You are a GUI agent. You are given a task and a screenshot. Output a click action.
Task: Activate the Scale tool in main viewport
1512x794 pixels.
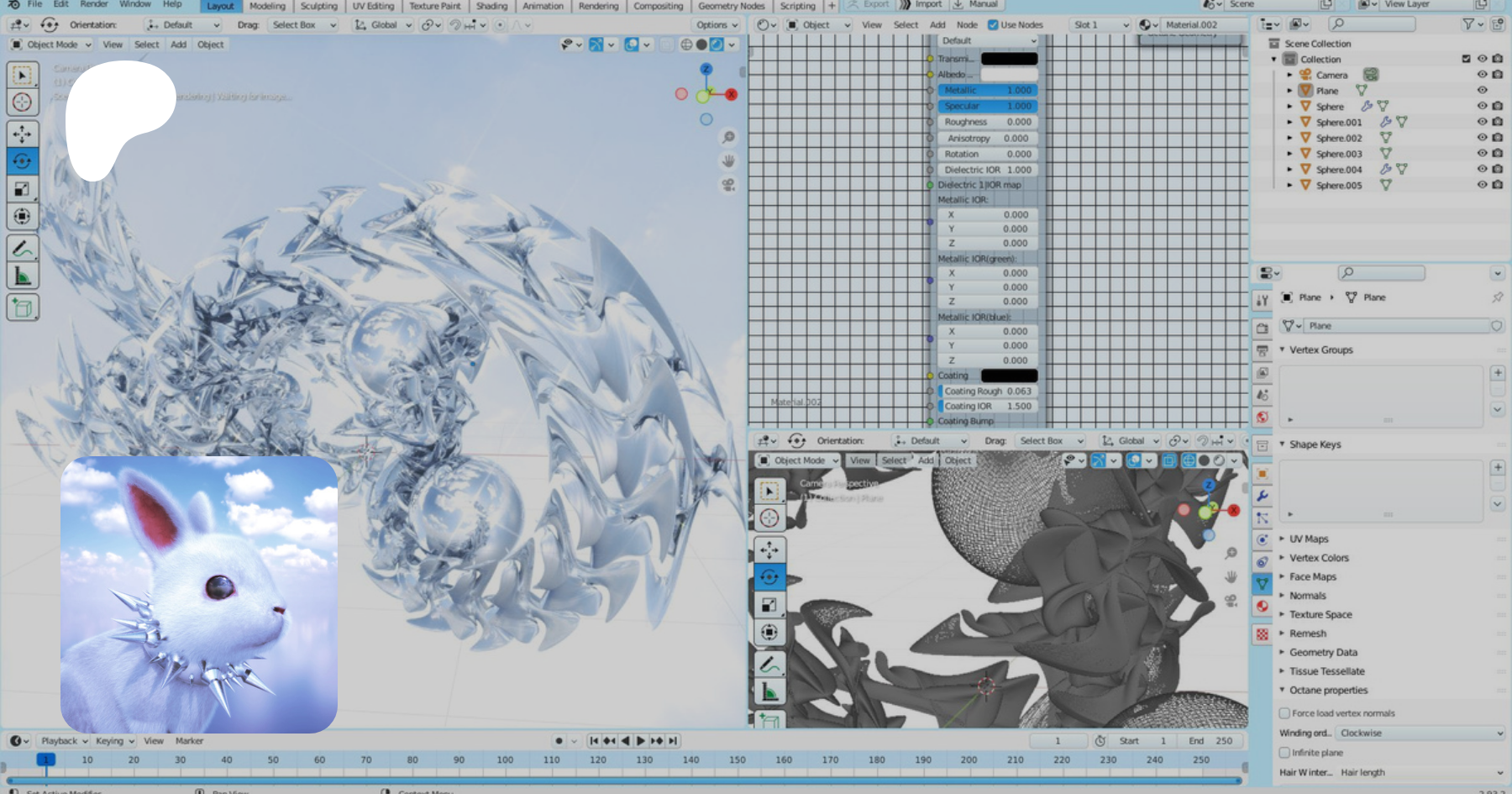coord(23,189)
